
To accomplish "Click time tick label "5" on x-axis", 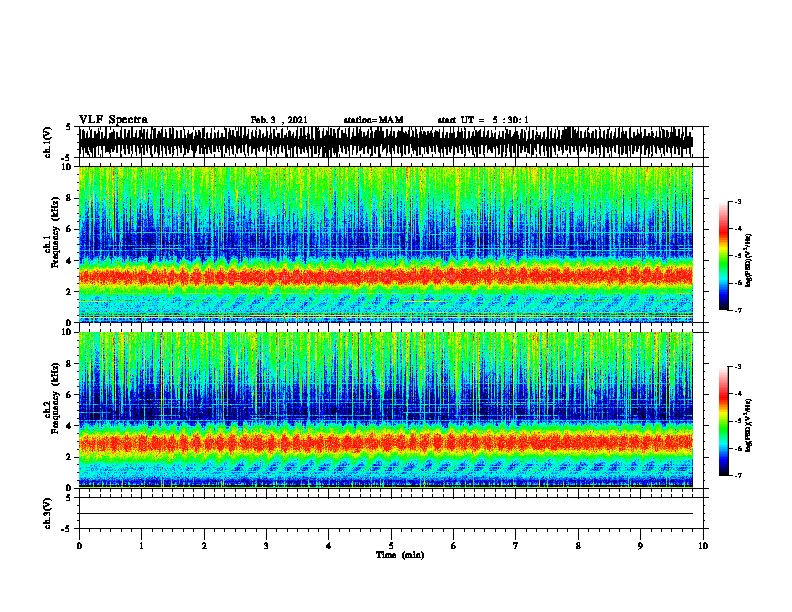I will click(x=391, y=546).
